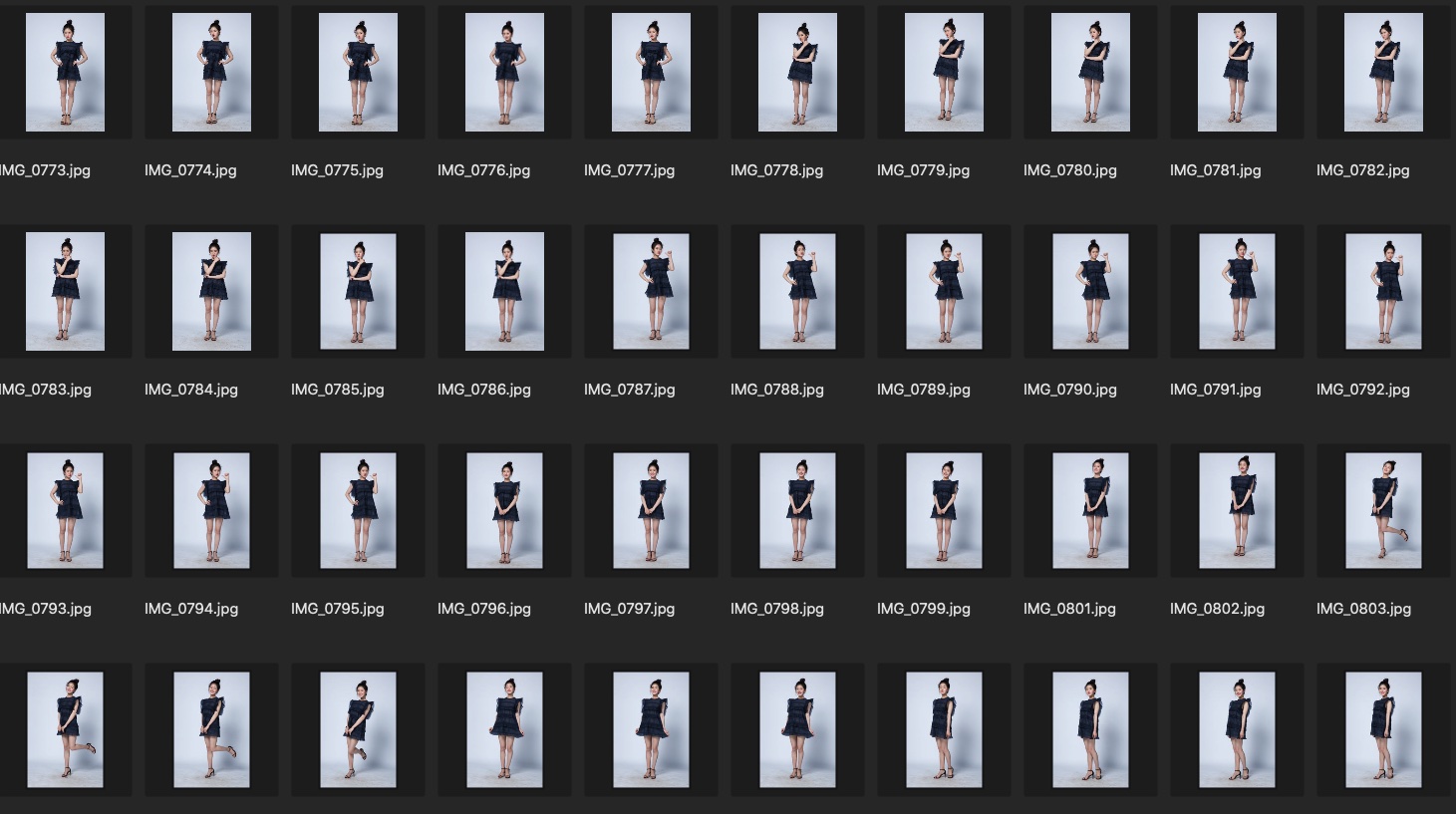1456x814 pixels.
Task: Select the IMG_0781.jpg thumbnail
Action: click(1237, 72)
